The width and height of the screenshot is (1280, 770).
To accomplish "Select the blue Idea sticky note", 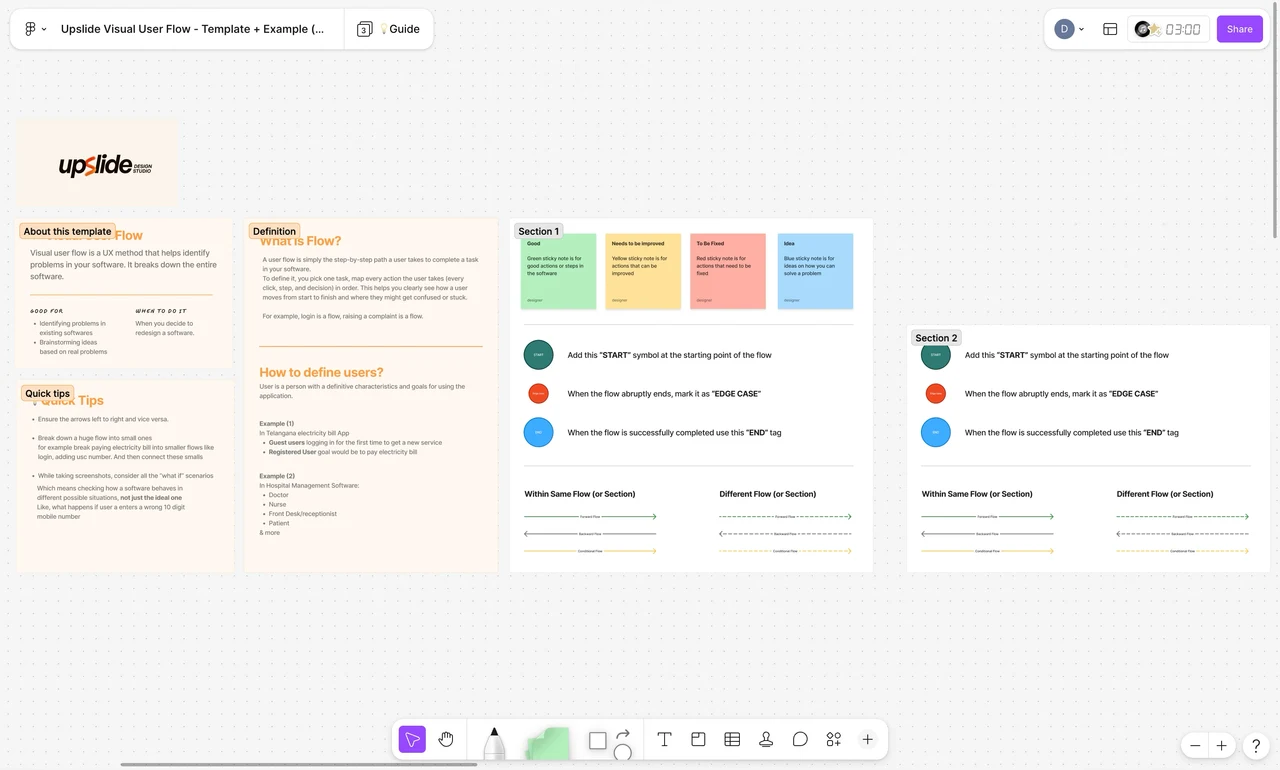I will [x=815, y=271].
